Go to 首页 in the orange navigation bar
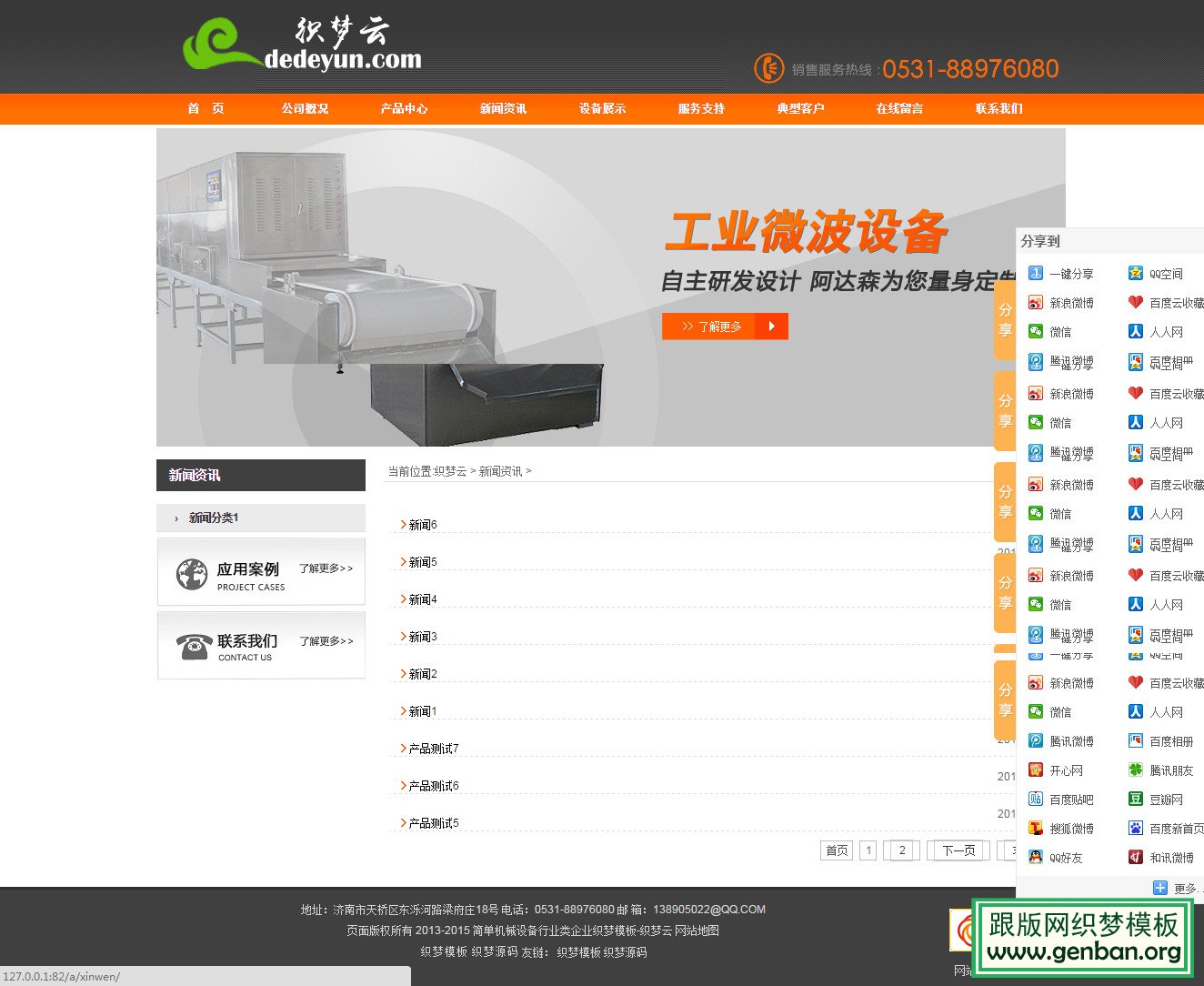The image size is (1204, 986). coord(206,108)
